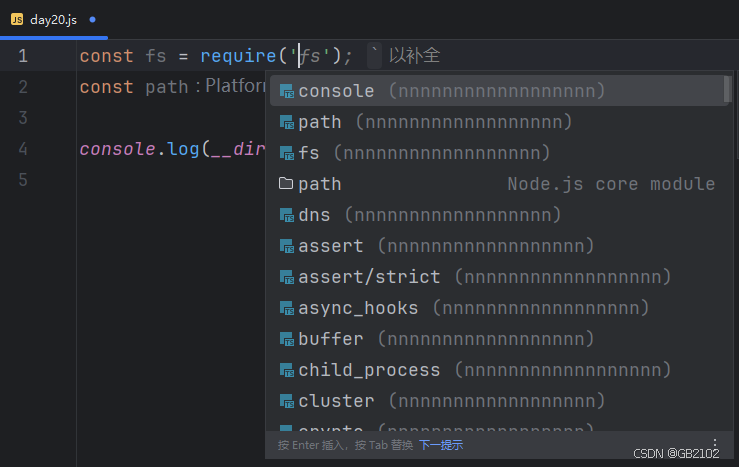Pick the assert/strict completion suggestion
739x467 pixels.
(x=497, y=277)
